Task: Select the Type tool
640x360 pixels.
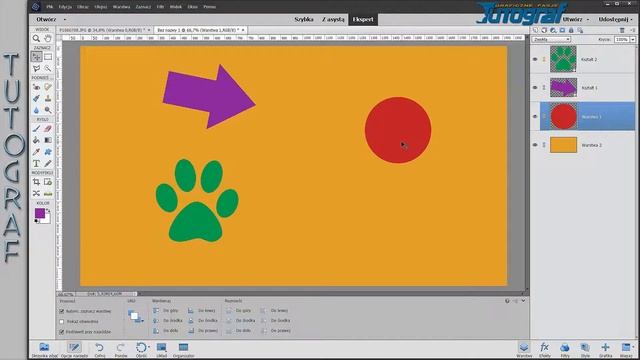Action: 36,163
